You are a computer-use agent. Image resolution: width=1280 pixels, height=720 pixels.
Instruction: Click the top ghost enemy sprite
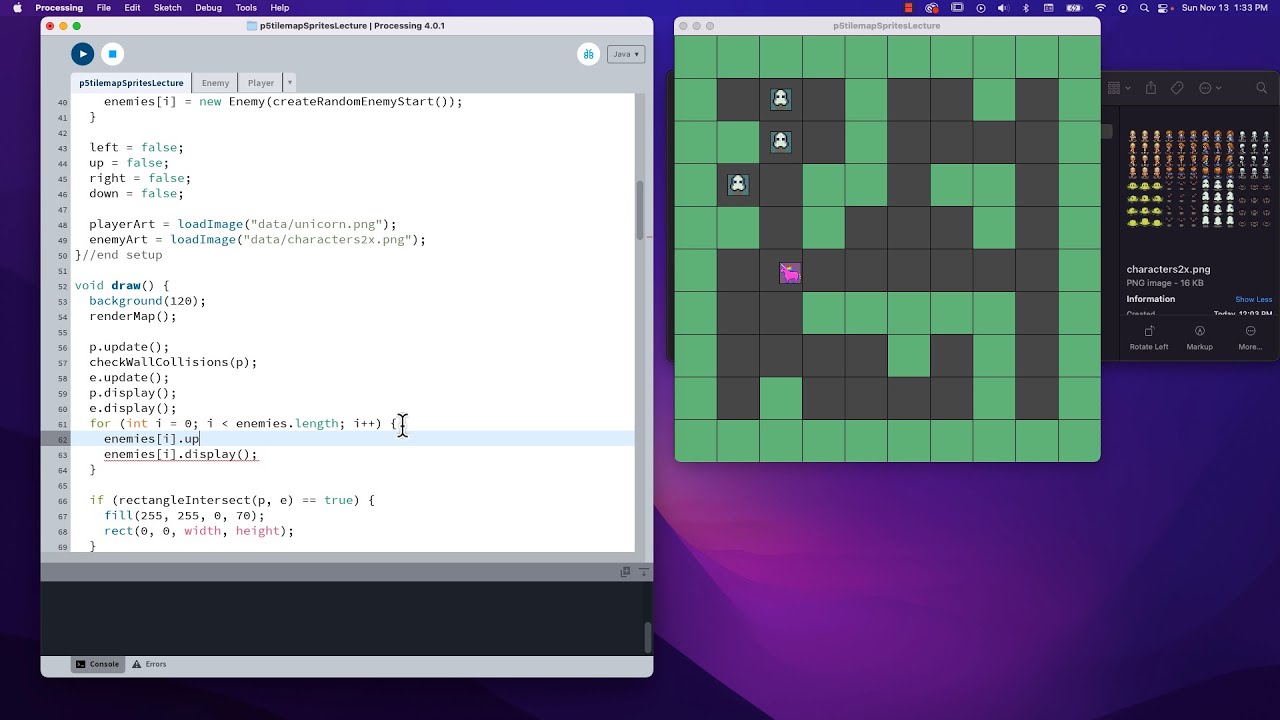(781, 99)
